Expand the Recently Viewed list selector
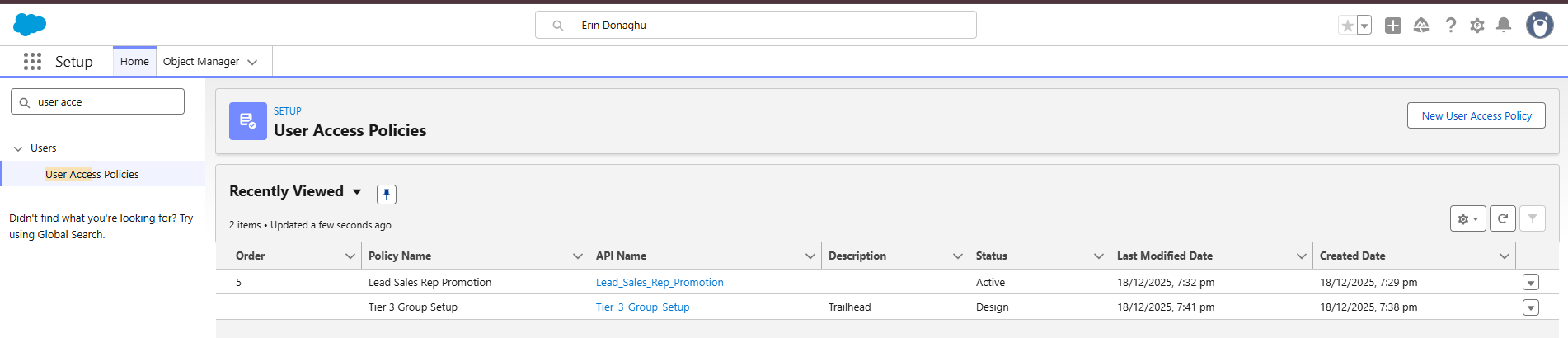1568x338 pixels. [x=357, y=192]
